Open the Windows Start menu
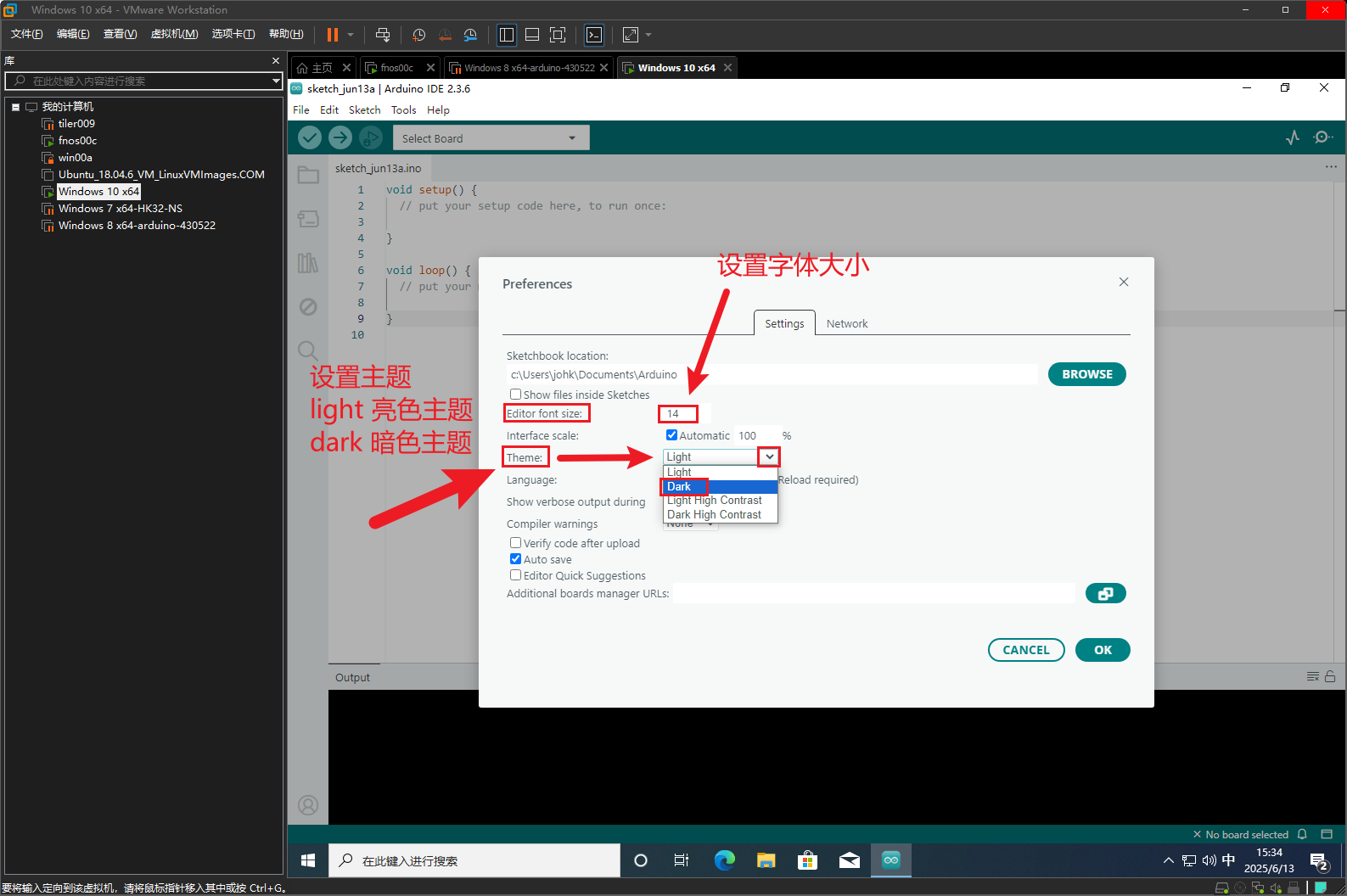Viewport: 1347px width, 896px height. pyautogui.click(x=308, y=860)
